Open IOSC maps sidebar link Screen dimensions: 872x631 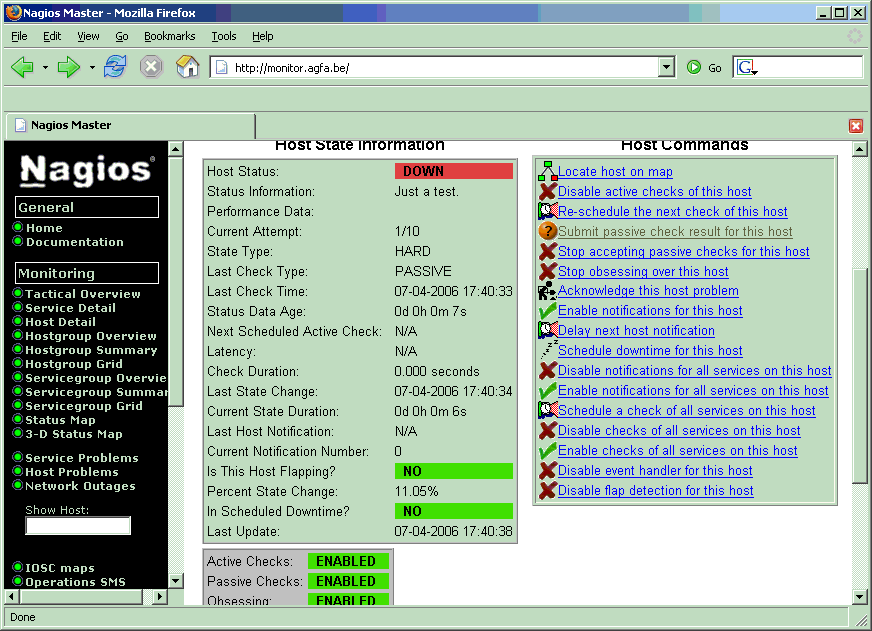60,568
